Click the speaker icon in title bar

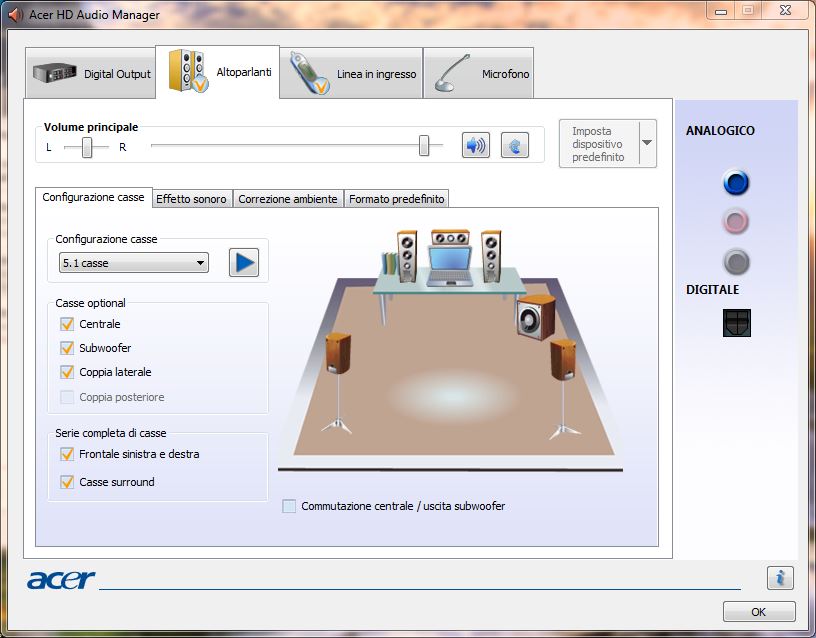point(16,14)
